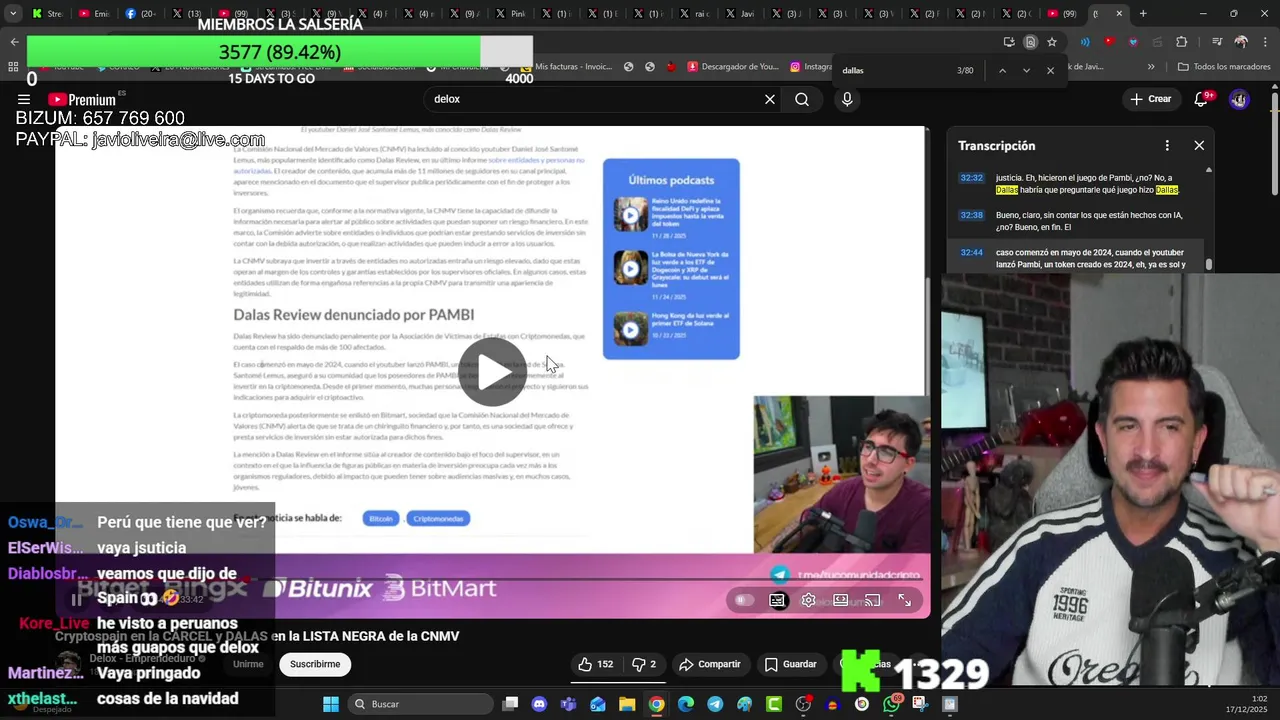
Task: Open YouTube notifications bell
Action: point(1202,99)
